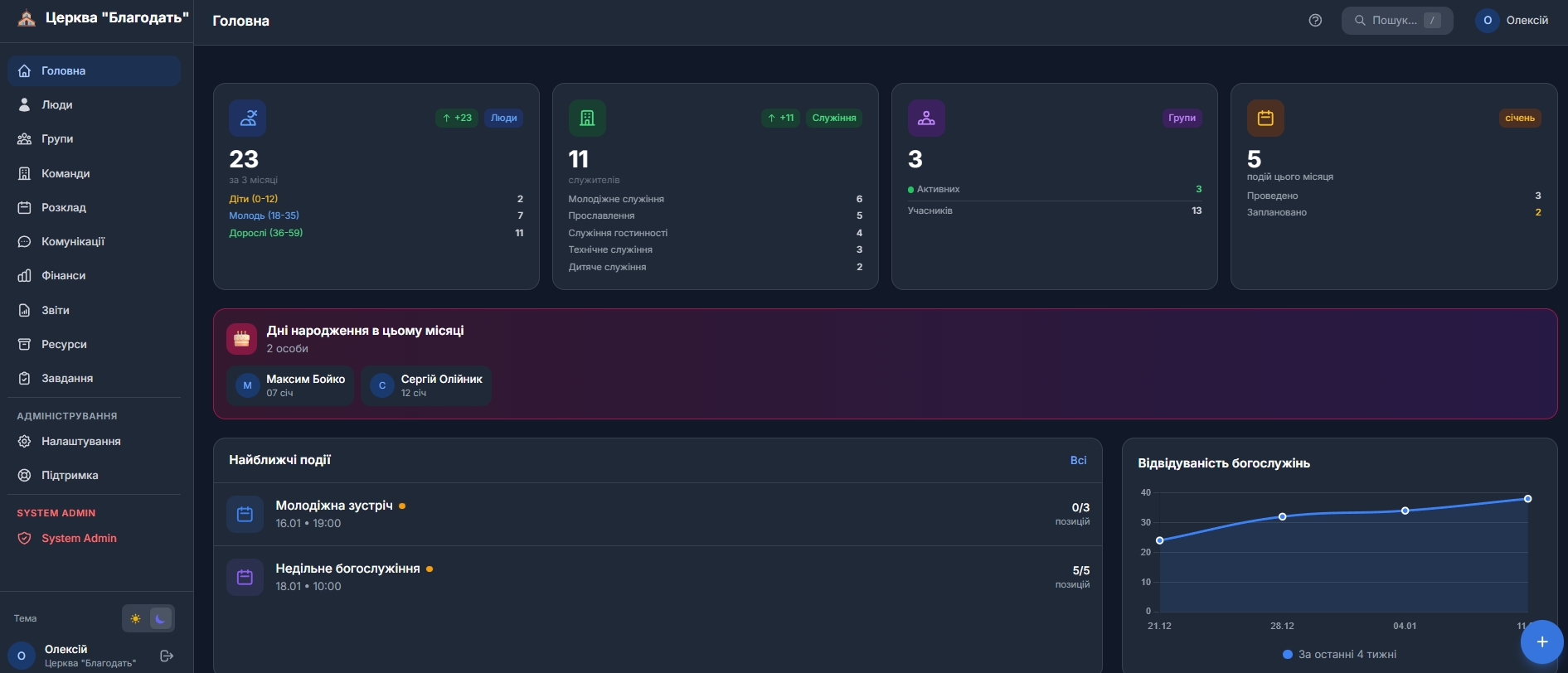The width and height of the screenshot is (1568, 673).
Task: Click the Групи badge on third card
Action: click(x=1182, y=118)
